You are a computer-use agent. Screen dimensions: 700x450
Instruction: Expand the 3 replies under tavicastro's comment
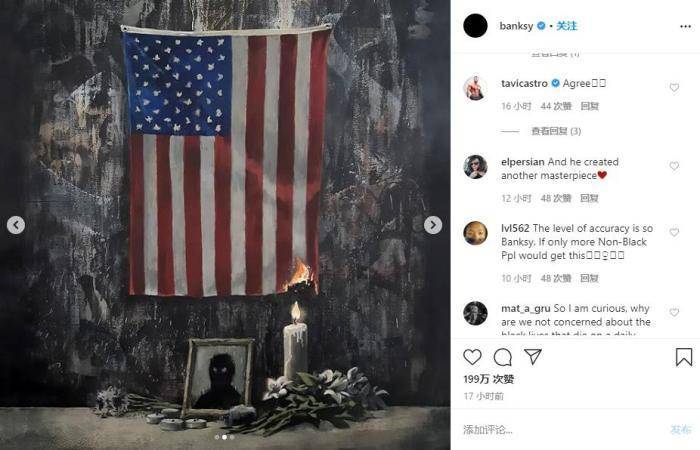pos(556,131)
